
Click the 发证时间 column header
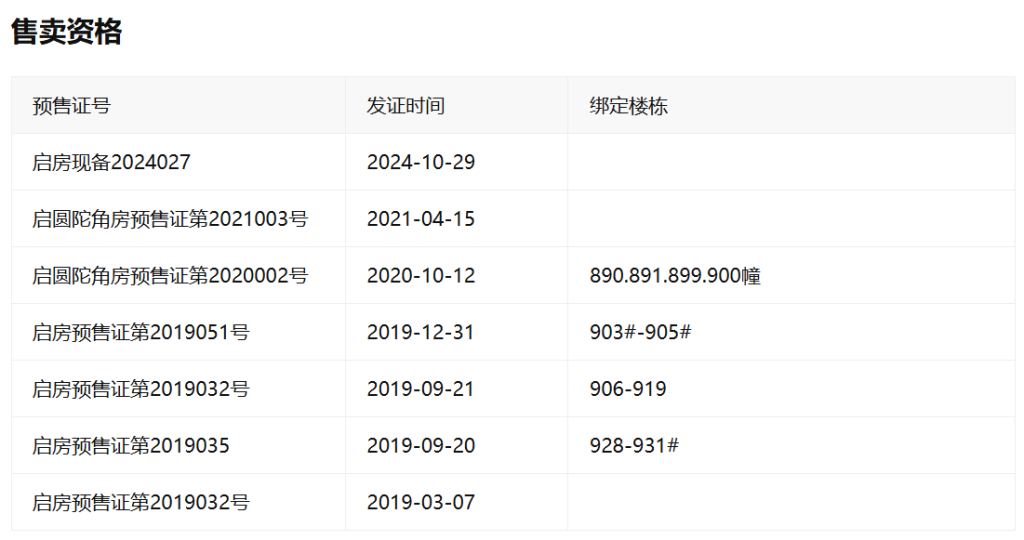(405, 106)
